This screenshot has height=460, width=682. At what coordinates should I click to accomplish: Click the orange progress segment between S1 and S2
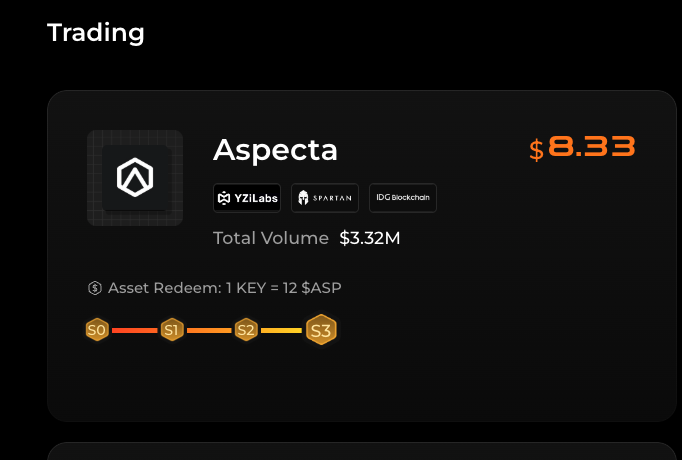(x=209, y=330)
